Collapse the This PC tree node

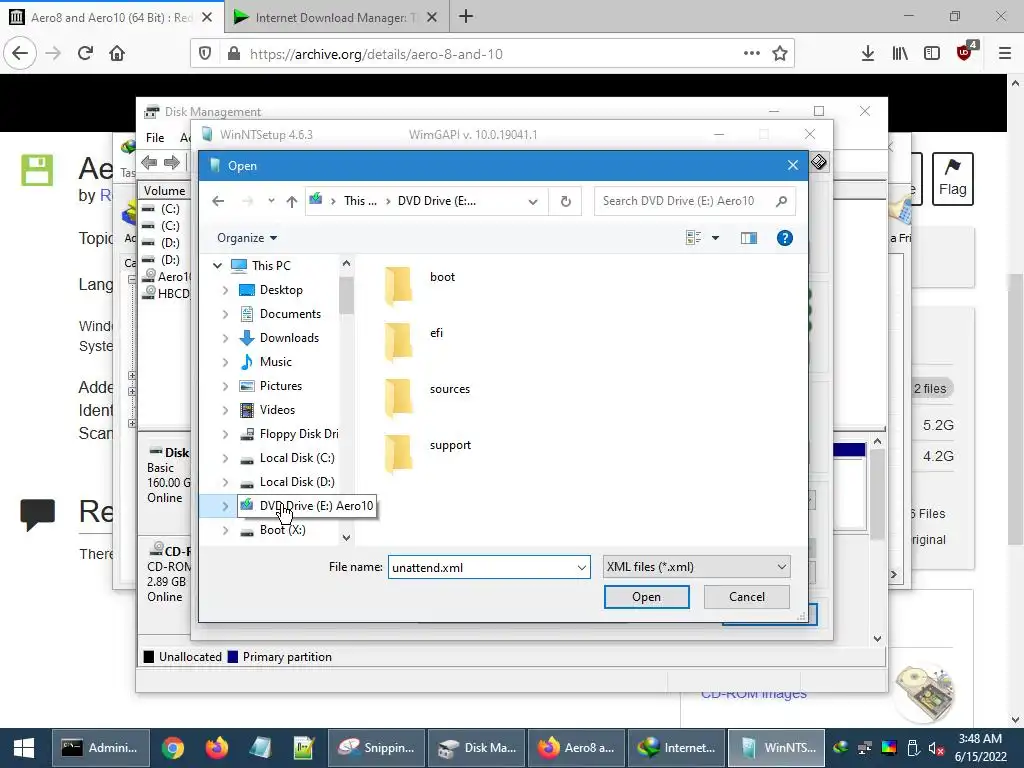tap(217, 266)
